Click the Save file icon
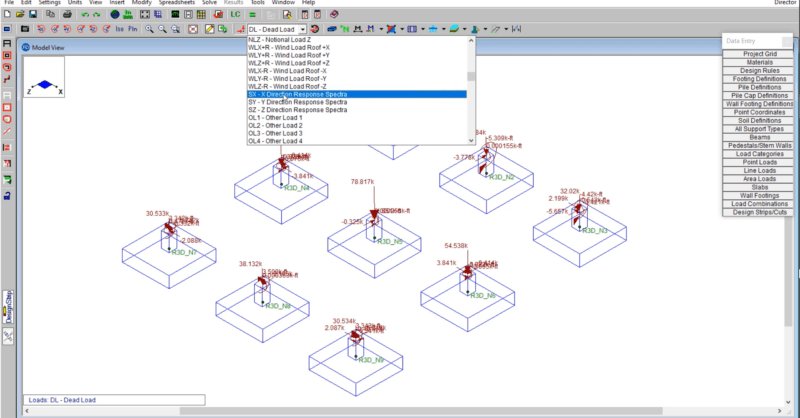This screenshot has height=418, width=800. (x=31, y=15)
